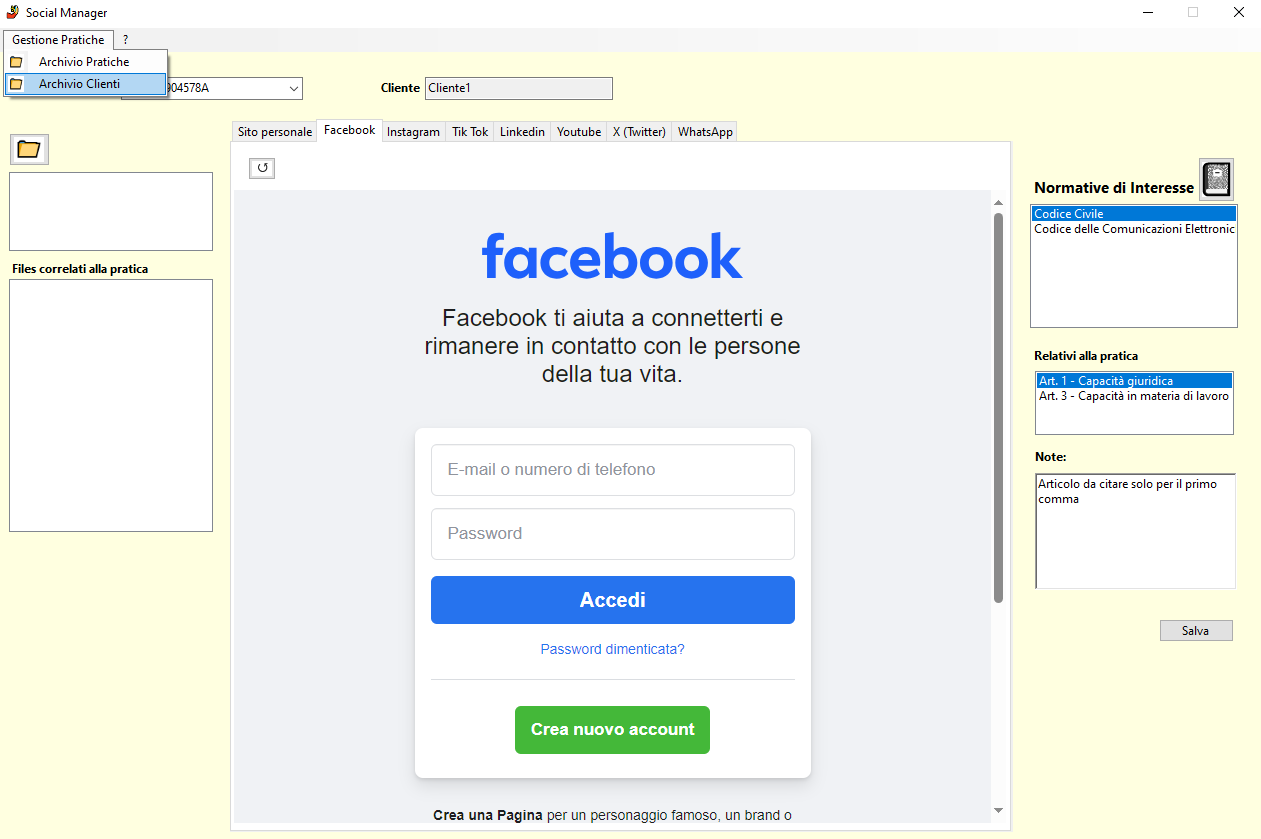Choose Archivio Pratiche from the menu
The width and height of the screenshot is (1261, 839).
(x=84, y=62)
